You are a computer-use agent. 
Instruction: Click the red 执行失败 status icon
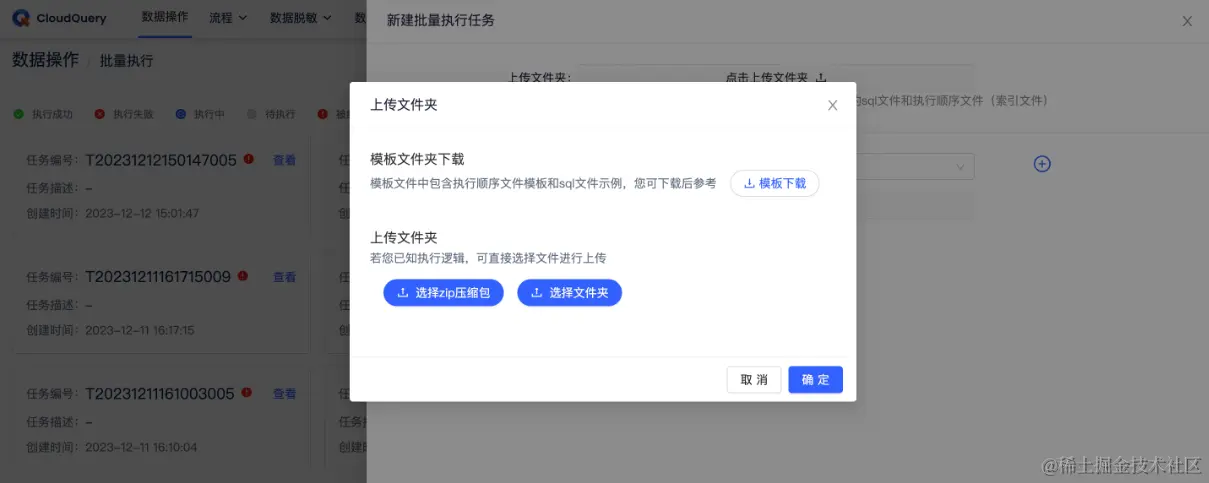tap(99, 114)
